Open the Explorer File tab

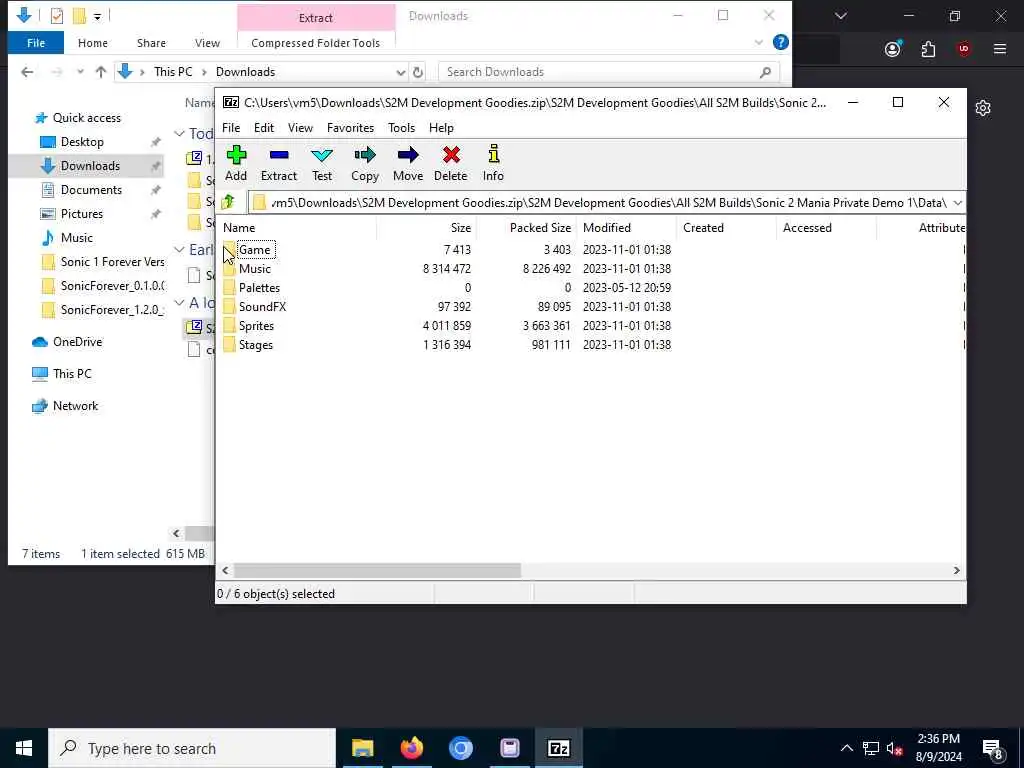coord(36,43)
